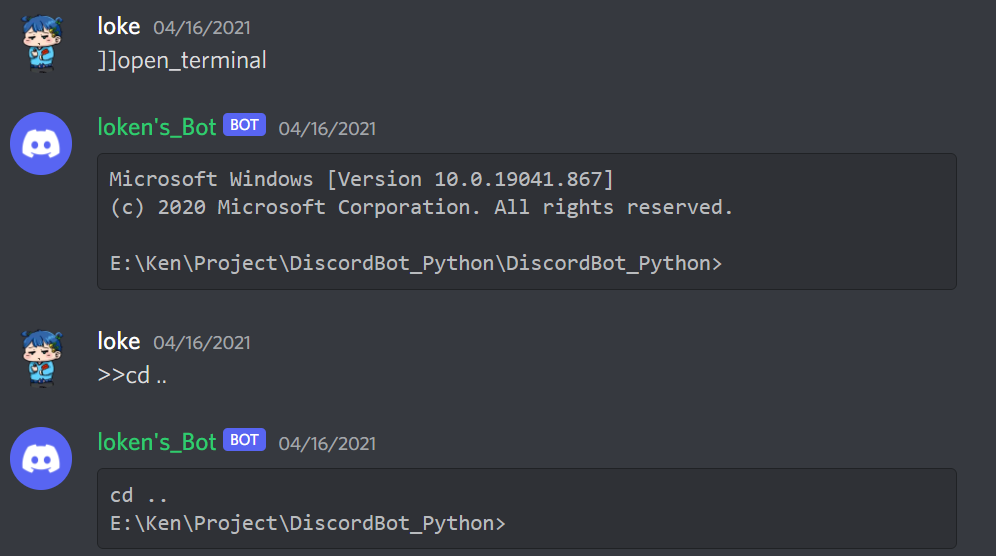Click the BOT badge on last bot message
The height and width of the screenshot is (556, 996).
(245, 440)
